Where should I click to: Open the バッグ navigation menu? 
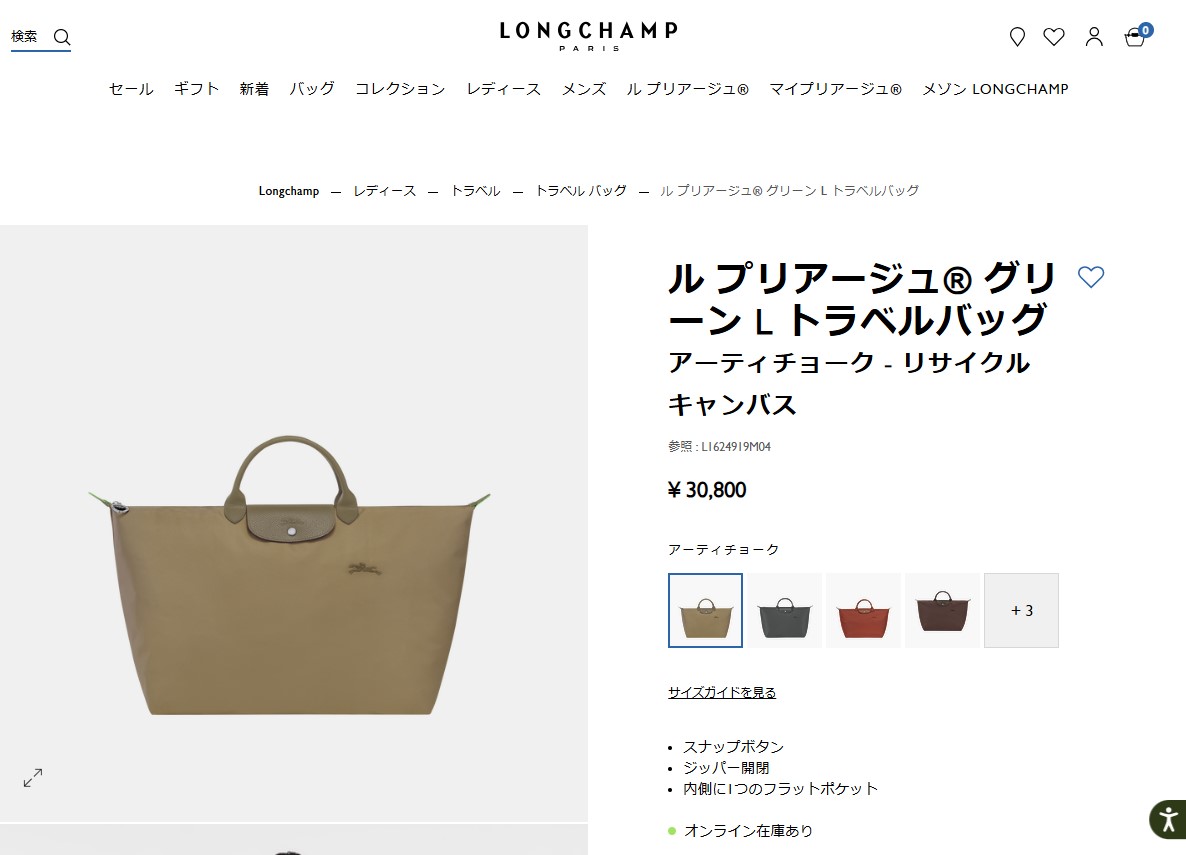312,89
